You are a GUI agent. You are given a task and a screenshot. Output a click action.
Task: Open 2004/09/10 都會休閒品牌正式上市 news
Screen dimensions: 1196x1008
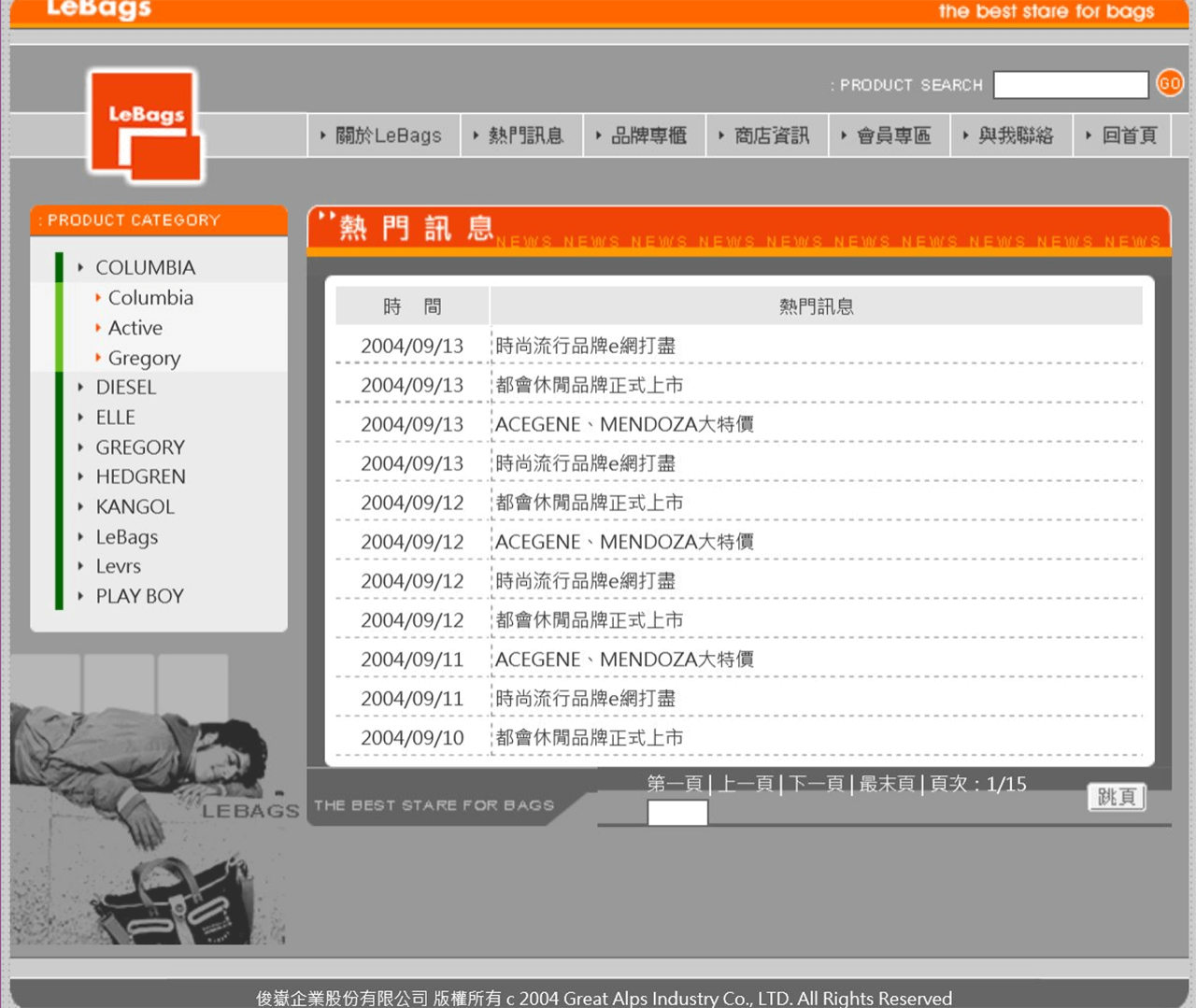coord(590,738)
